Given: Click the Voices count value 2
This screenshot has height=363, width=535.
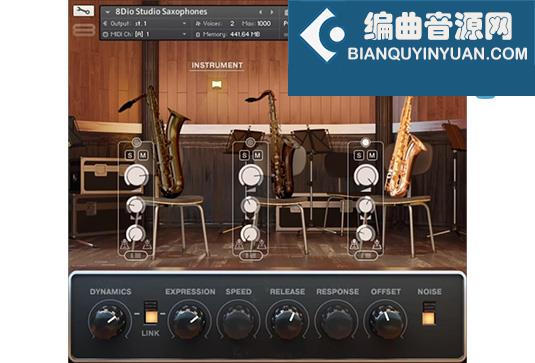Looking at the screenshot, I should pyautogui.click(x=232, y=24).
